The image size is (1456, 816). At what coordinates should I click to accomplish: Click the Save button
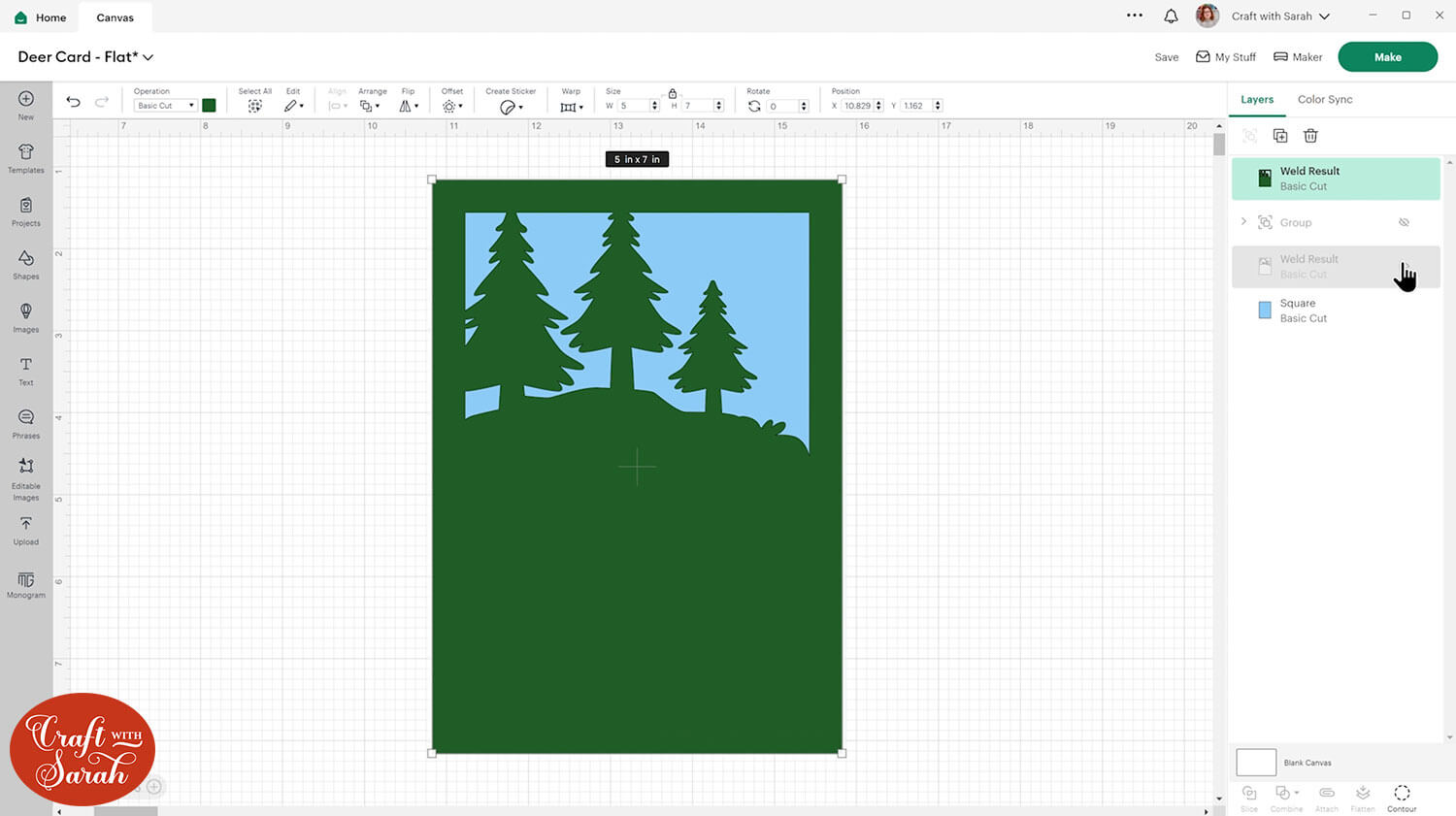click(x=1166, y=57)
